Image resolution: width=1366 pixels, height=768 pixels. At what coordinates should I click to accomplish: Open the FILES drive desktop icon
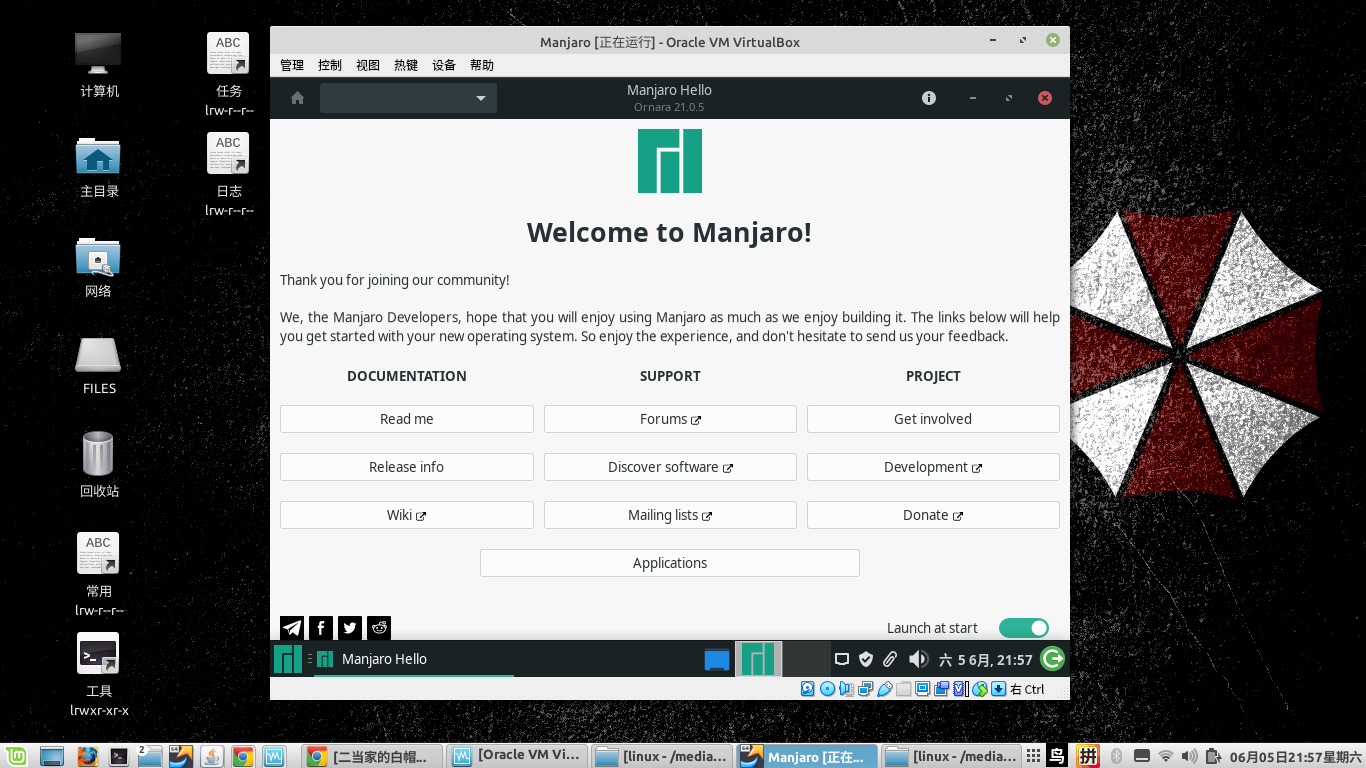tap(99, 365)
